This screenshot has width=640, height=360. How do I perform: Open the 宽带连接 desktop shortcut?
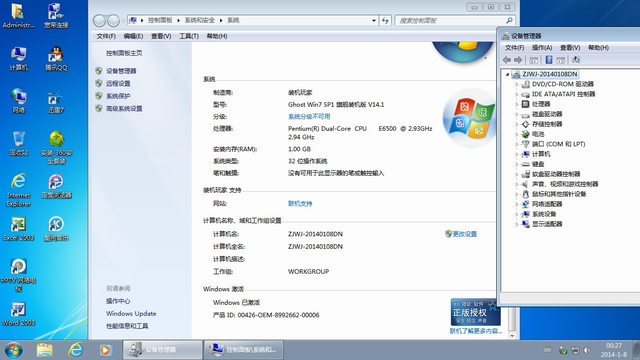pos(56,16)
